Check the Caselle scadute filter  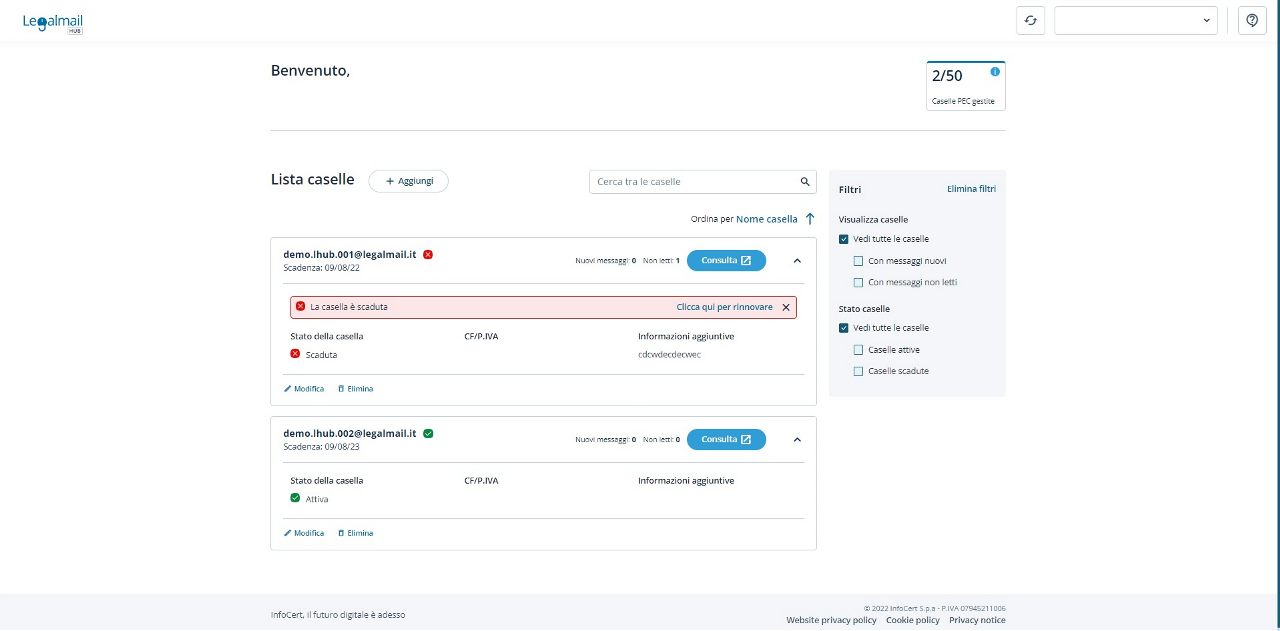(858, 371)
